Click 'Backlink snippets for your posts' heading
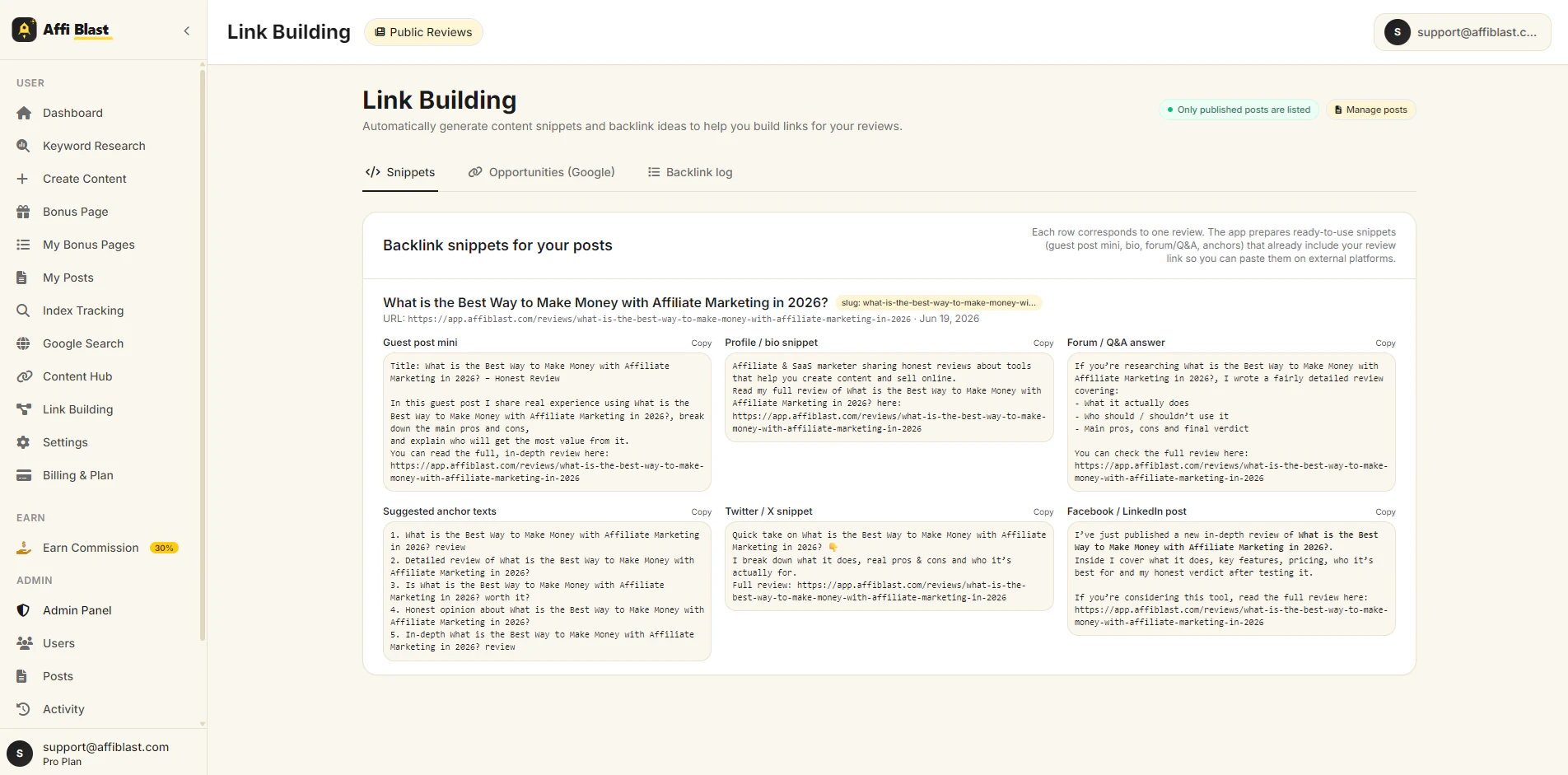Screen dimensions: 1568x775 (x=497, y=245)
